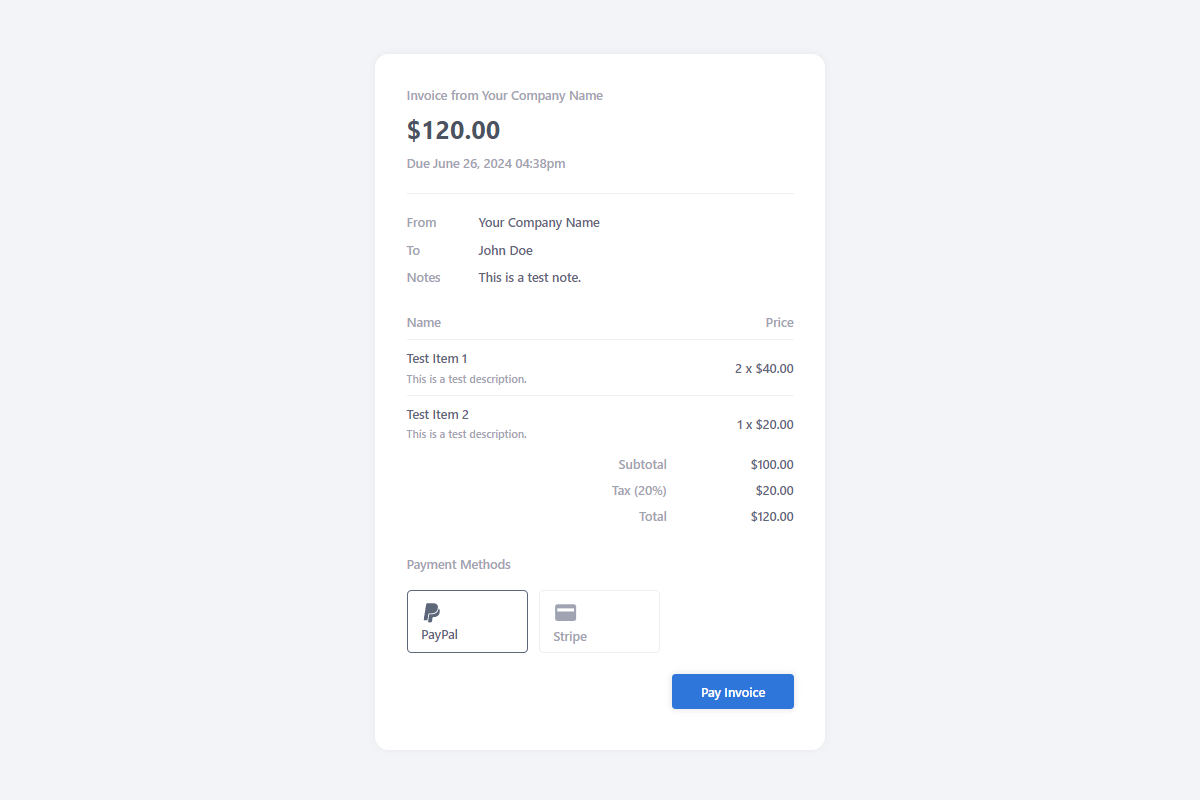Click the Price column header

tap(779, 323)
